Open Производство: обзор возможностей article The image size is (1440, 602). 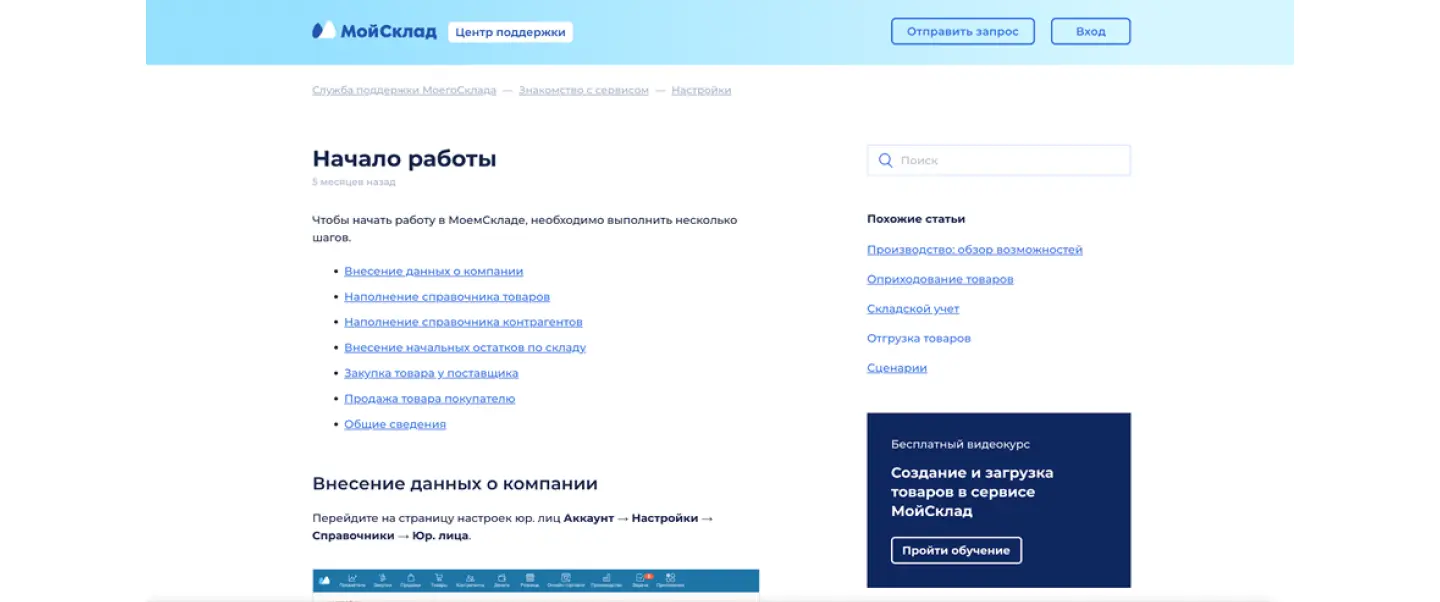point(974,250)
